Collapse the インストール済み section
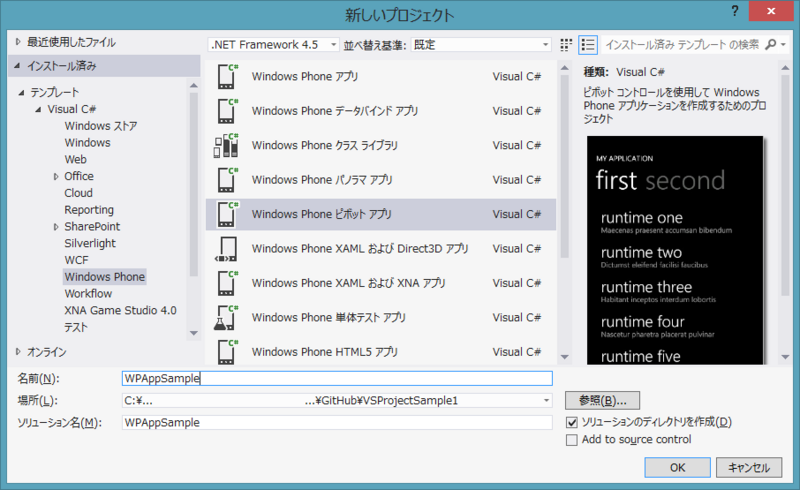The width and height of the screenshot is (800, 490). click(17, 65)
